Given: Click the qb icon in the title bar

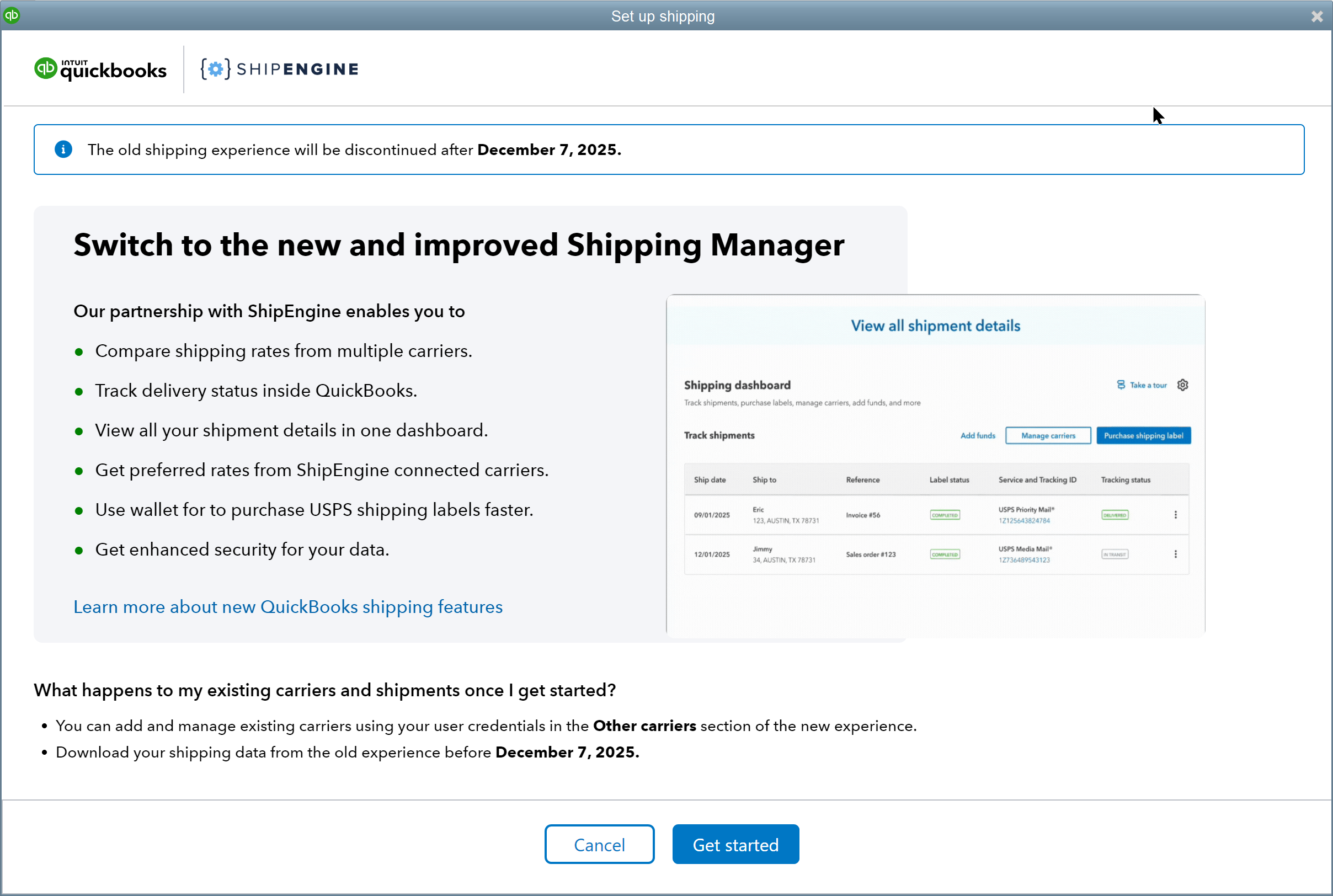Looking at the screenshot, I should [12, 15].
